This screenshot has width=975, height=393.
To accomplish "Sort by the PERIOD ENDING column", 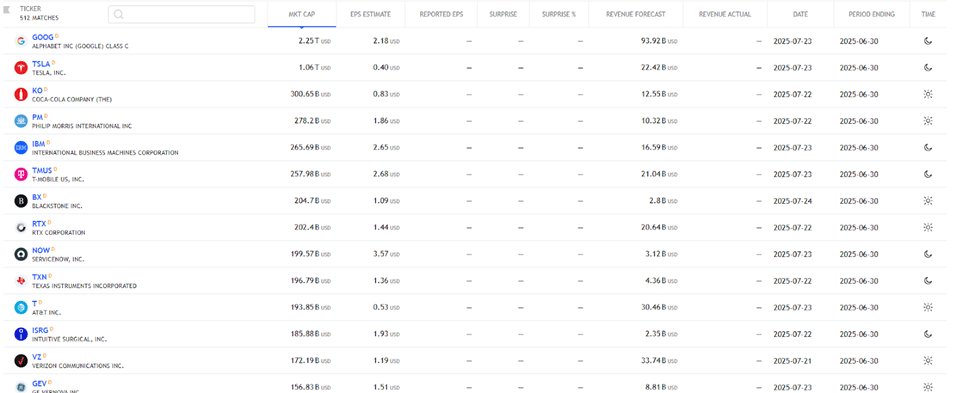I will pyautogui.click(x=872, y=14).
